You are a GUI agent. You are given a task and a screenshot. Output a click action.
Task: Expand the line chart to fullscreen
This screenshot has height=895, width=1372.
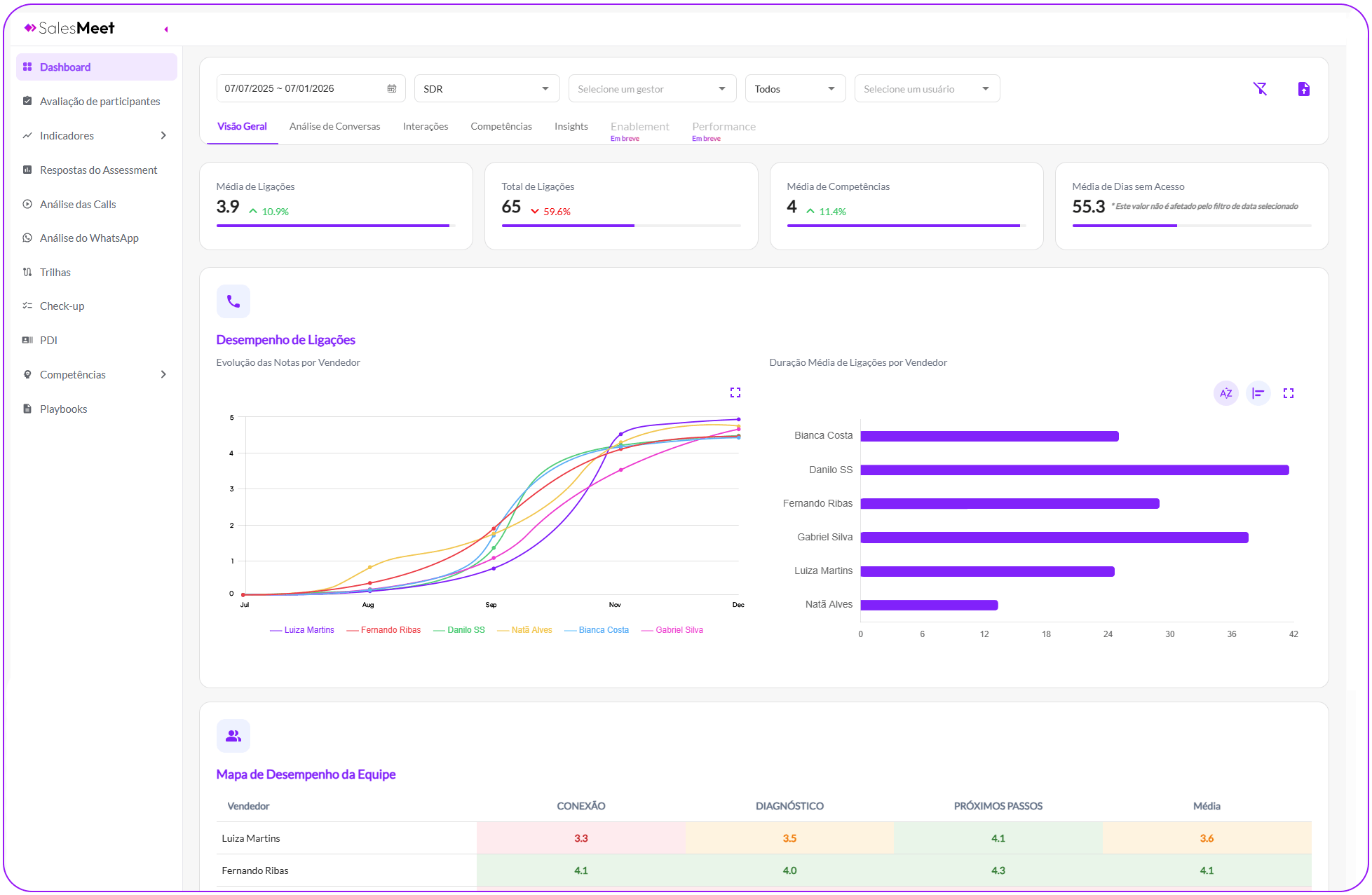pyautogui.click(x=735, y=392)
